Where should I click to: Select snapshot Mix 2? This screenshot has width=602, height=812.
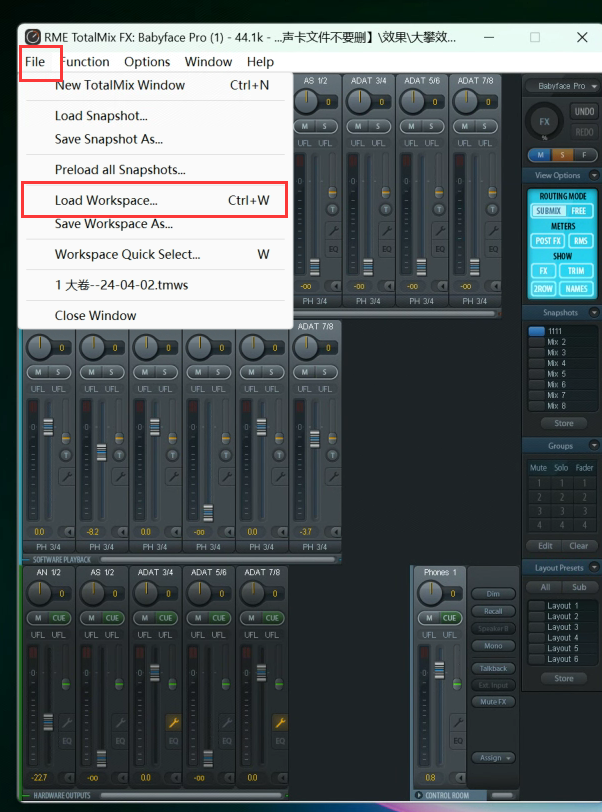tap(563, 342)
